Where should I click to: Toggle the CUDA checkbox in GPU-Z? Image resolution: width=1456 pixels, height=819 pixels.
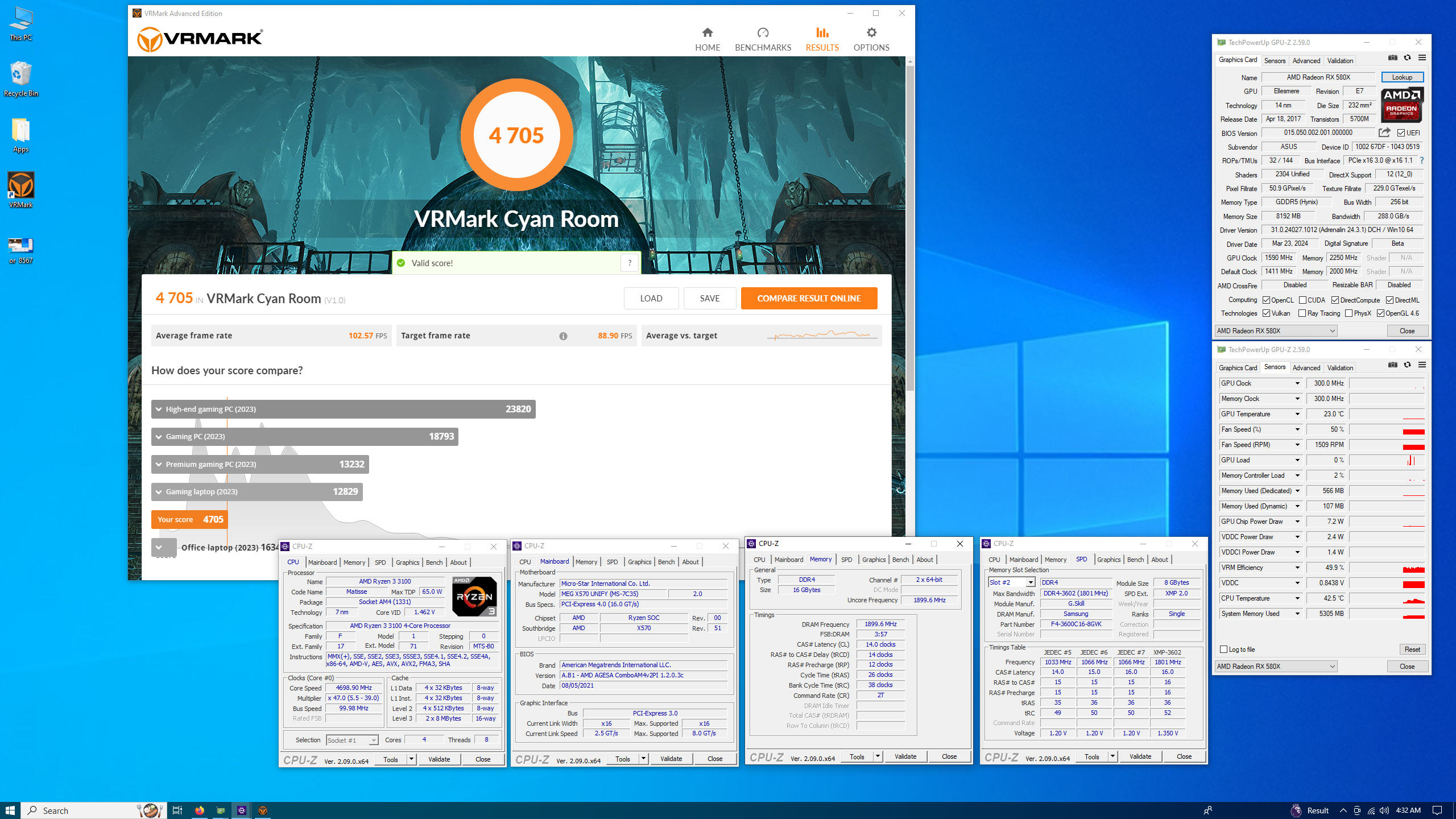point(1302,300)
